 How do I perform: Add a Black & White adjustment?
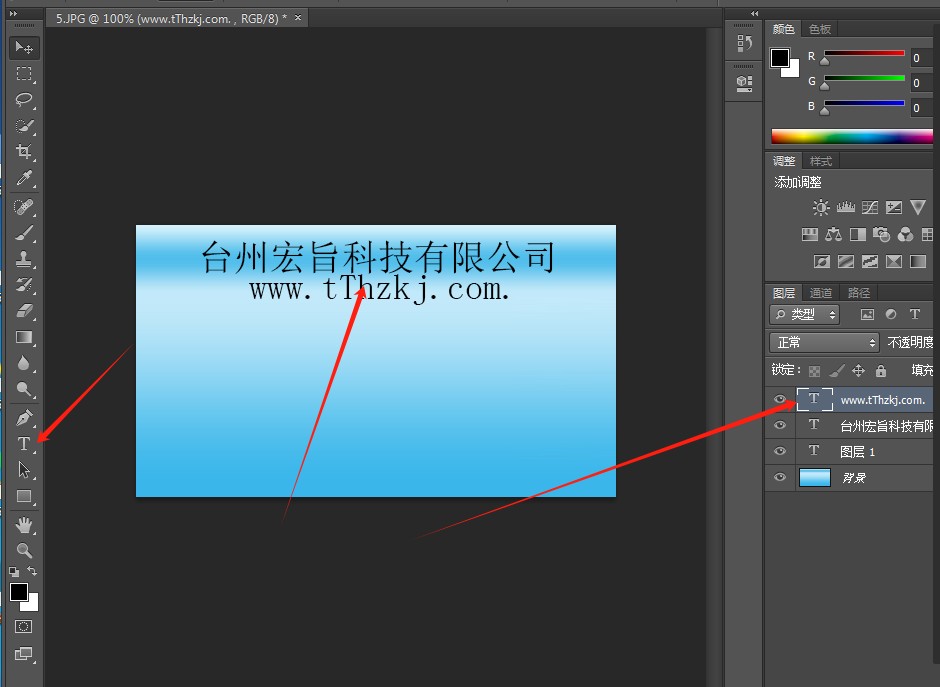click(x=858, y=234)
